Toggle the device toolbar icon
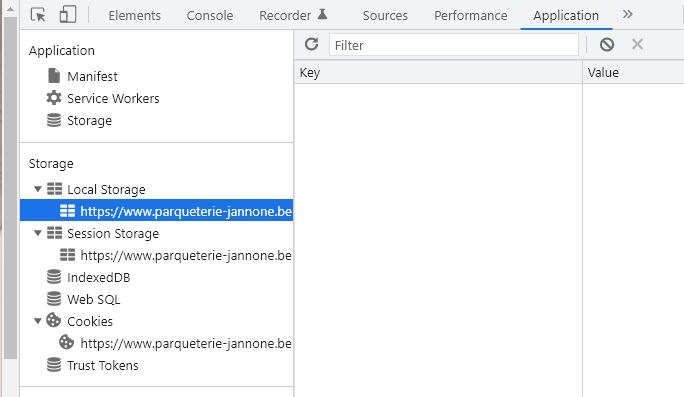This screenshot has width=684, height=397. (x=68, y=14)
